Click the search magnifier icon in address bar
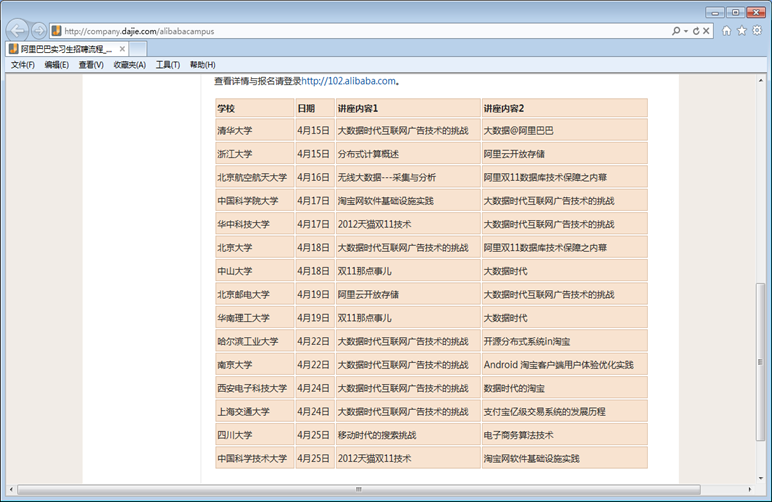The image size is (772, 502). [x=676, y=31]
